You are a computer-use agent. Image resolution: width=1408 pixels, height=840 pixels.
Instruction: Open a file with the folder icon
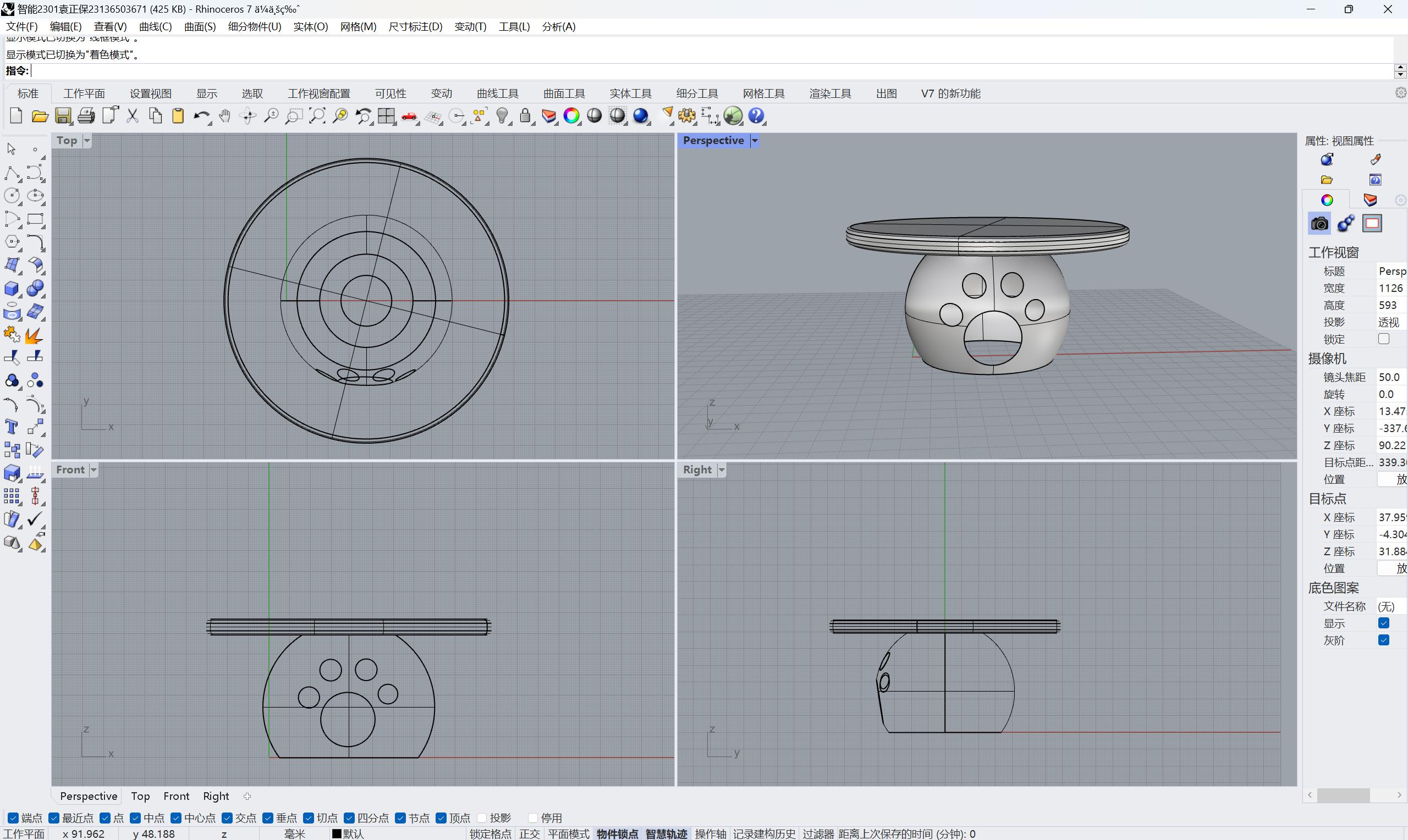pyautogui.click(x=40, y=116)
